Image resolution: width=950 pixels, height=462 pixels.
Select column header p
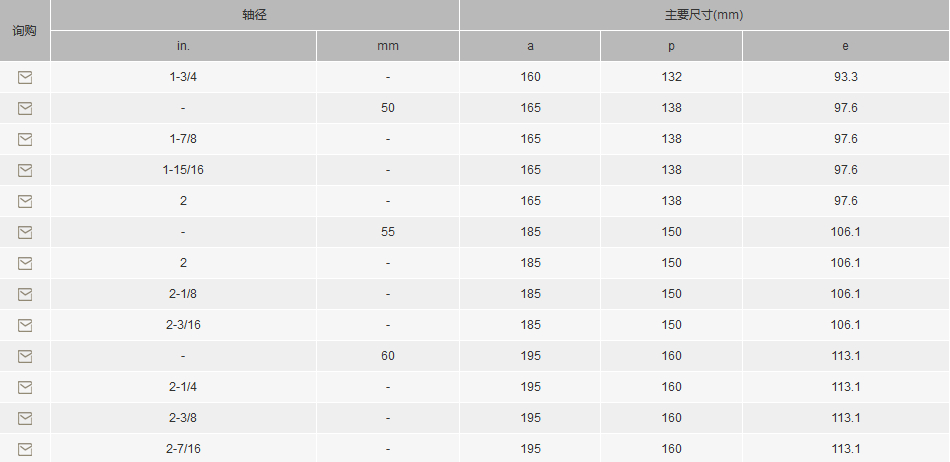(671, 46)
